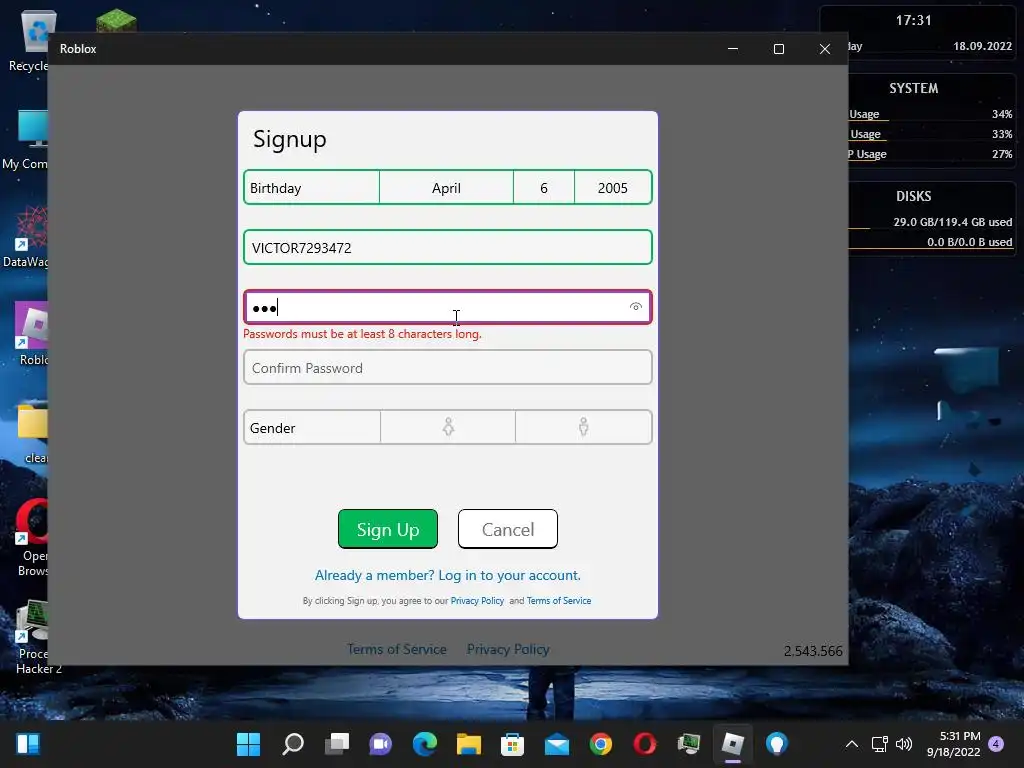Click the Cancel button
This screenshot has height=768, width=1024.
508,529
